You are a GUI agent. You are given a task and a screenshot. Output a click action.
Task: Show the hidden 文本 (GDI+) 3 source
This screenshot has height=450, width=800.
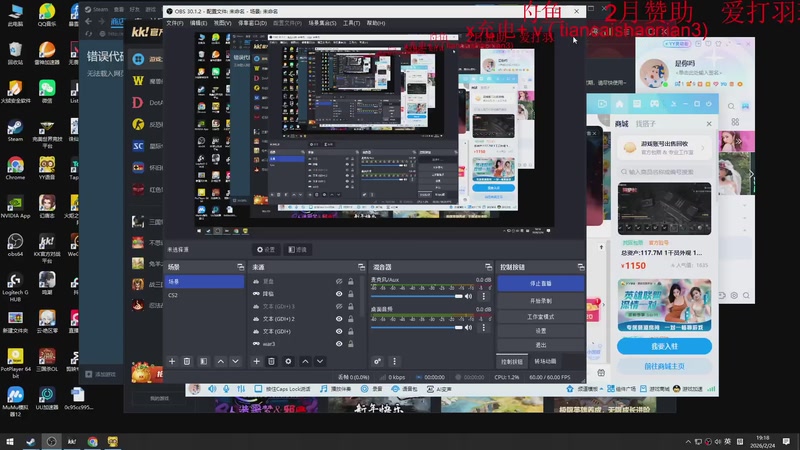click(339, 306)
